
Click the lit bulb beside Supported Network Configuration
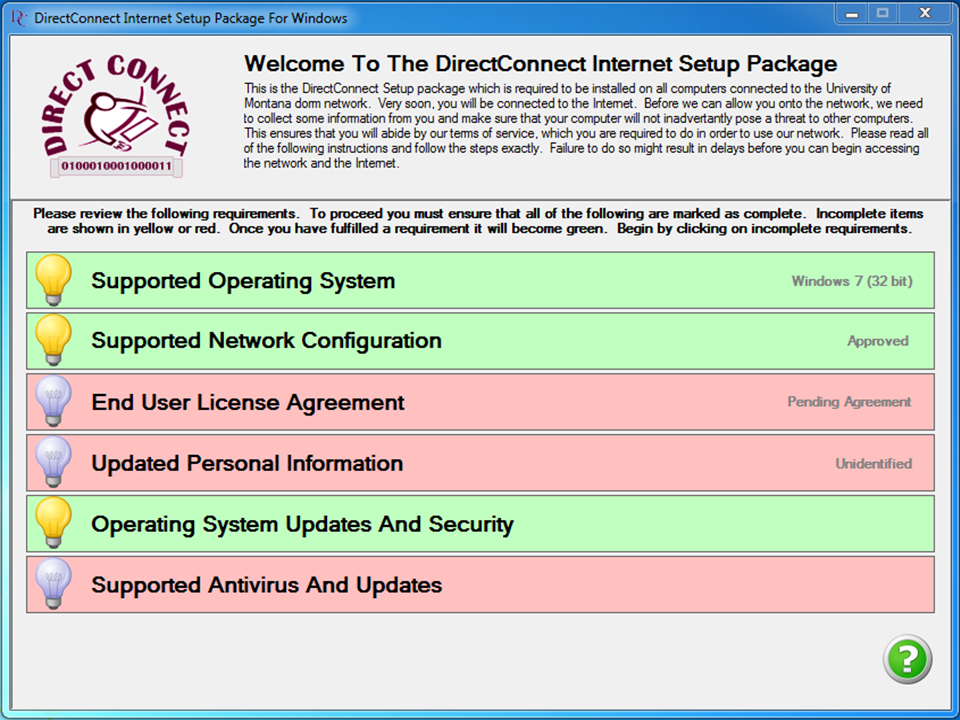(x=53, y=340)
